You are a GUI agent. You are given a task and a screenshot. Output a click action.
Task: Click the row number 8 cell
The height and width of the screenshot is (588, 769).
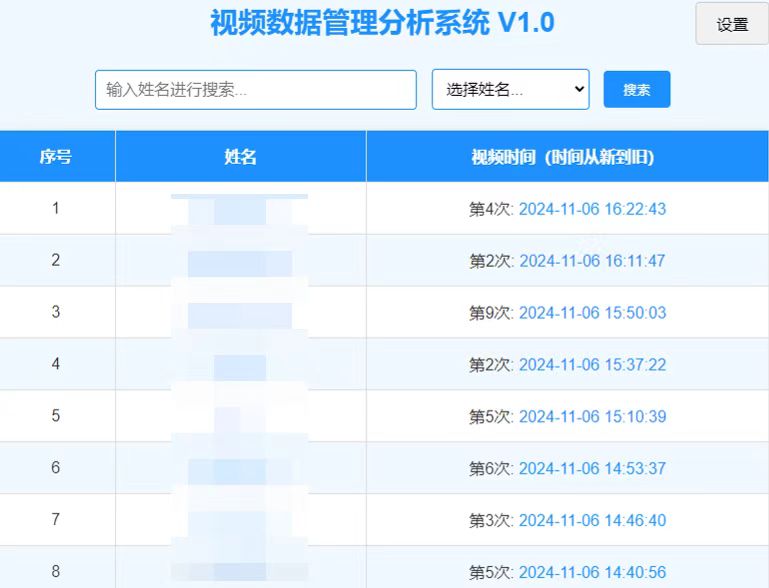[x=56, y=572]
